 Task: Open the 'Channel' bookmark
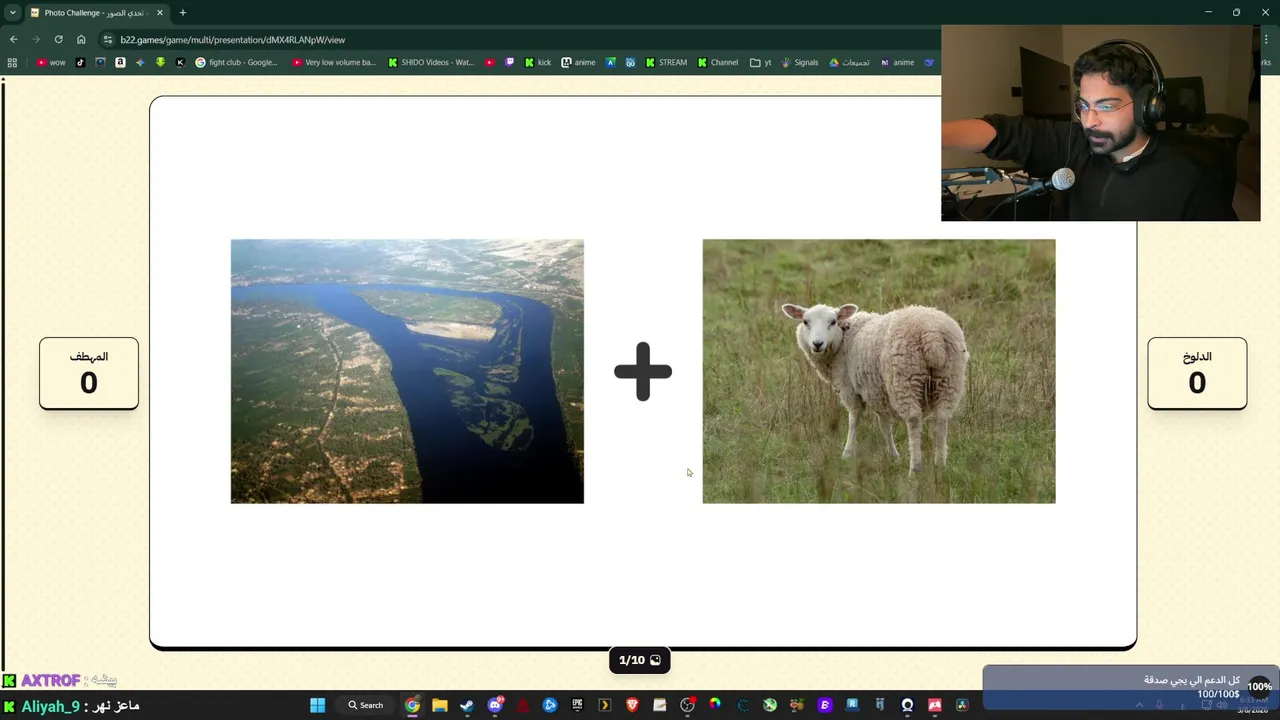[718, 62]
